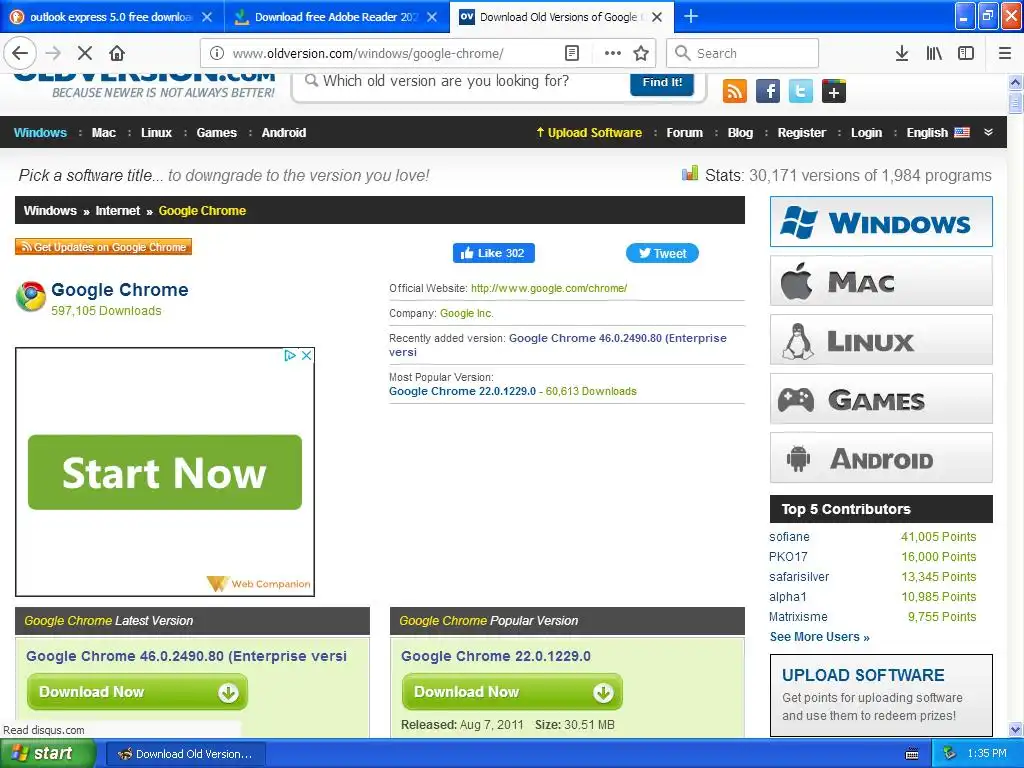Open the Blog link

coord(741,133)
